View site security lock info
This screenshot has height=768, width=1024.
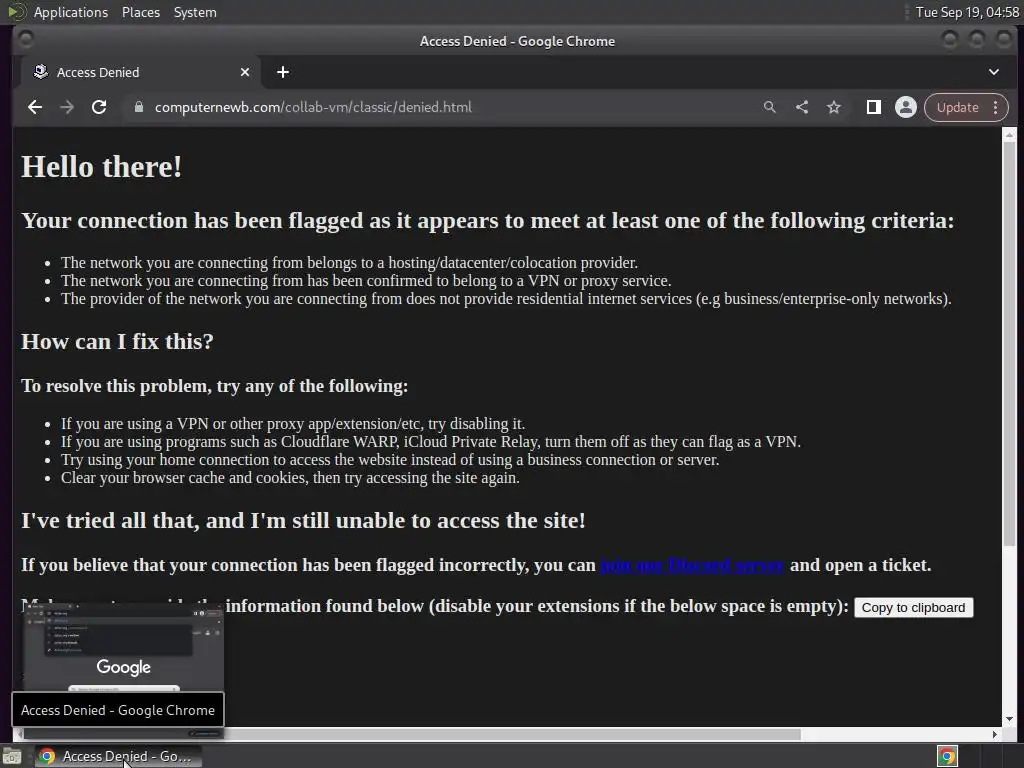click(x=138, y=107)
